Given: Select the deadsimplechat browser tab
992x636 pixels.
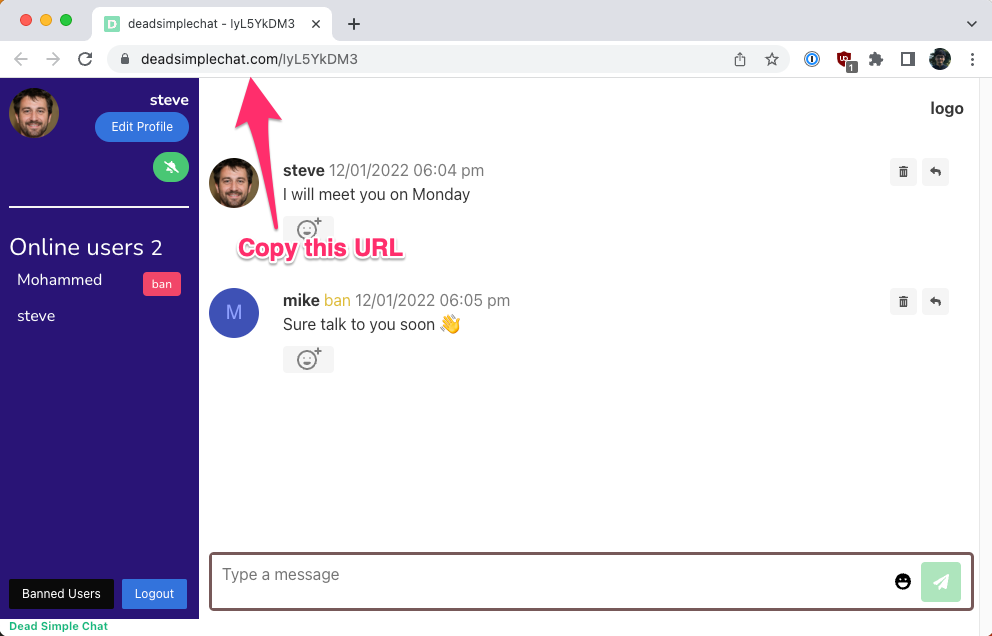Looking at the screenshot, I should click(211, 24).
